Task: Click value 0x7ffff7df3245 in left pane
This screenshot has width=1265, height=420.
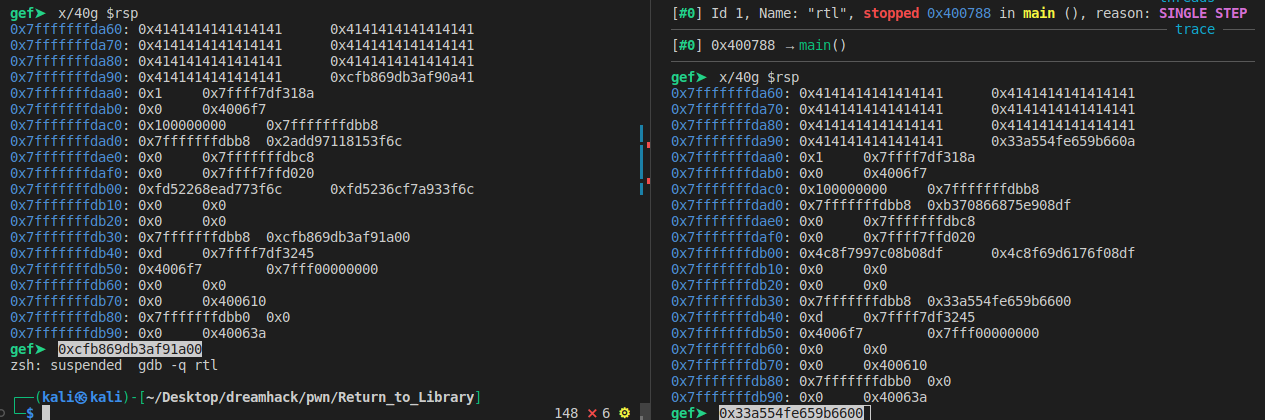Action: tap(258, 253)
